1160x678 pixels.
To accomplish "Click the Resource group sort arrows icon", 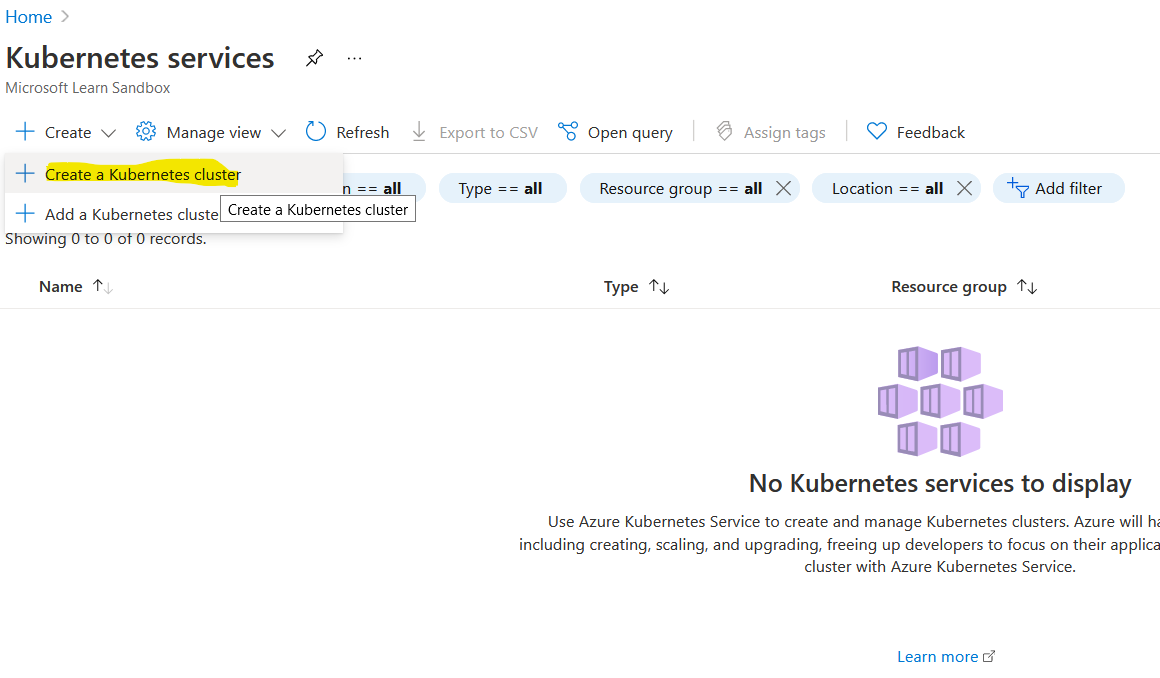I will coord(1027,286).
